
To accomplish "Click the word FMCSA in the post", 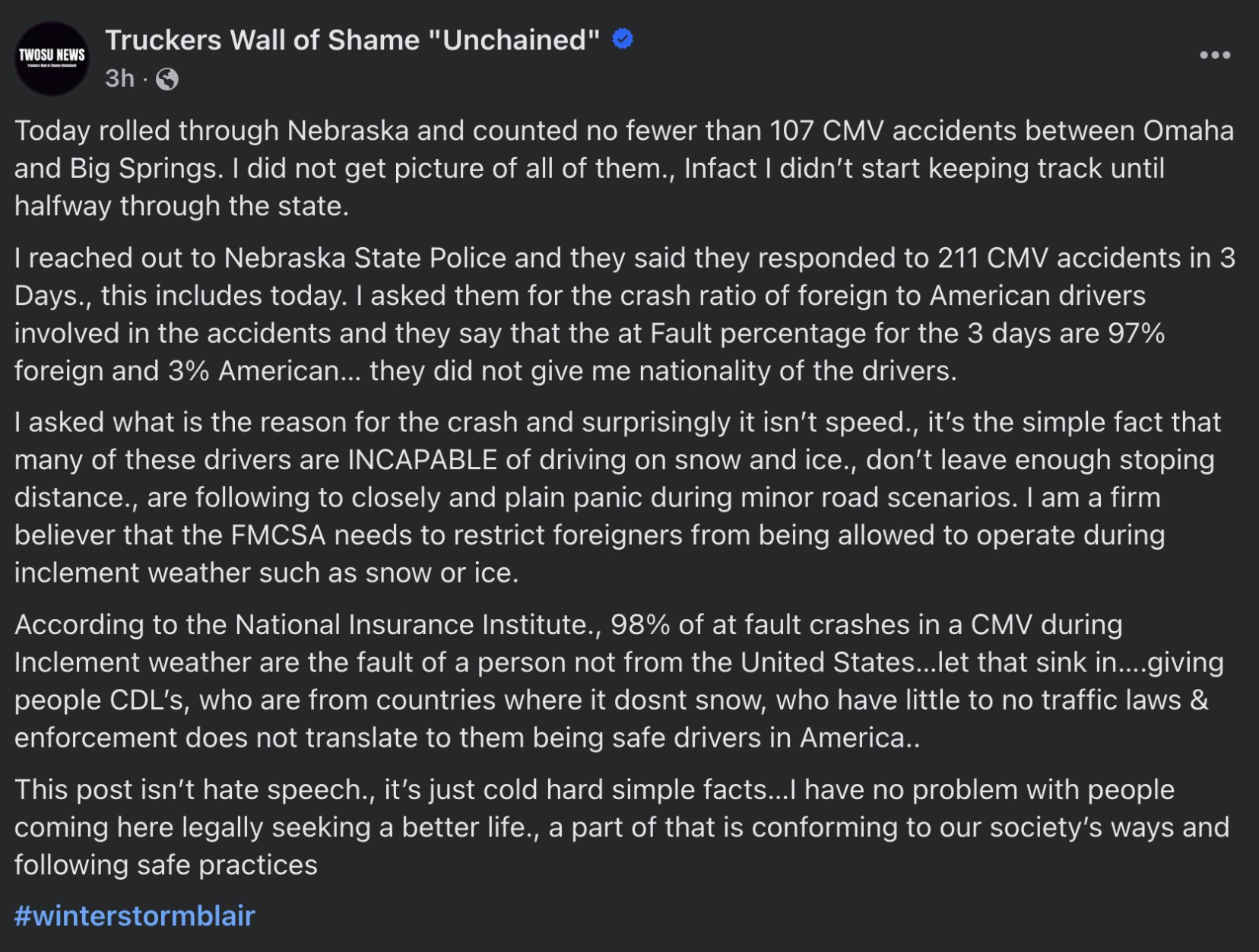I will 278,535.
